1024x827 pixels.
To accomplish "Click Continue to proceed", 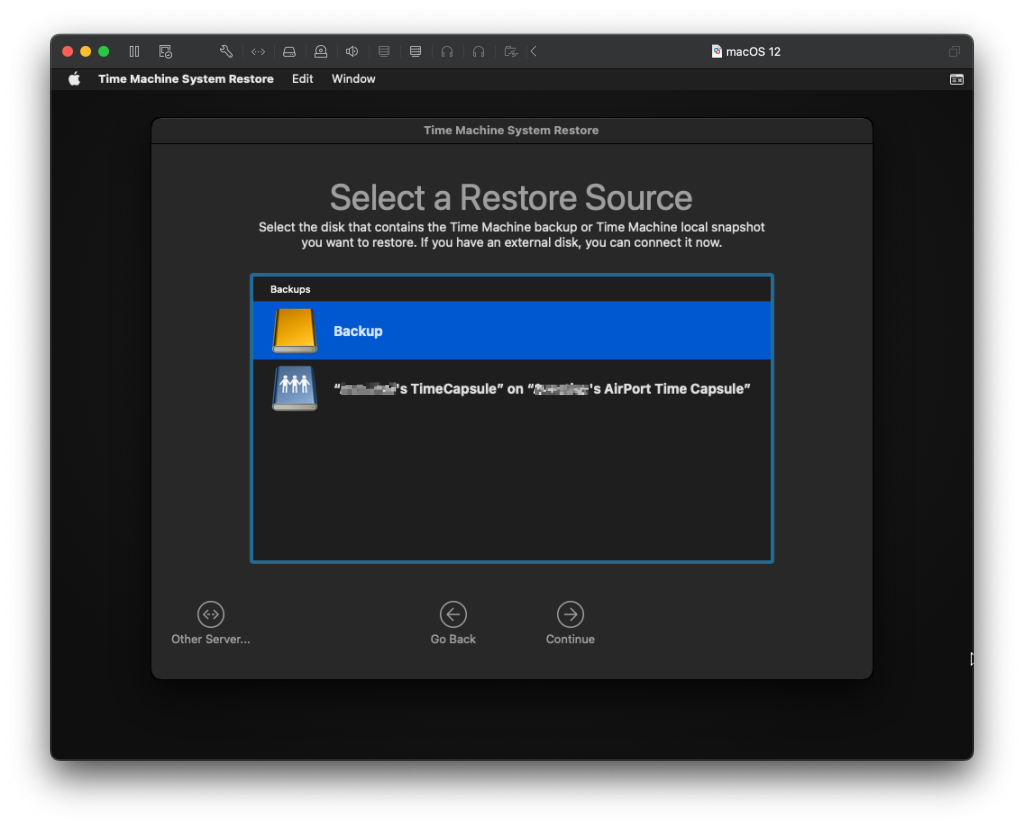I will (570, 624).
